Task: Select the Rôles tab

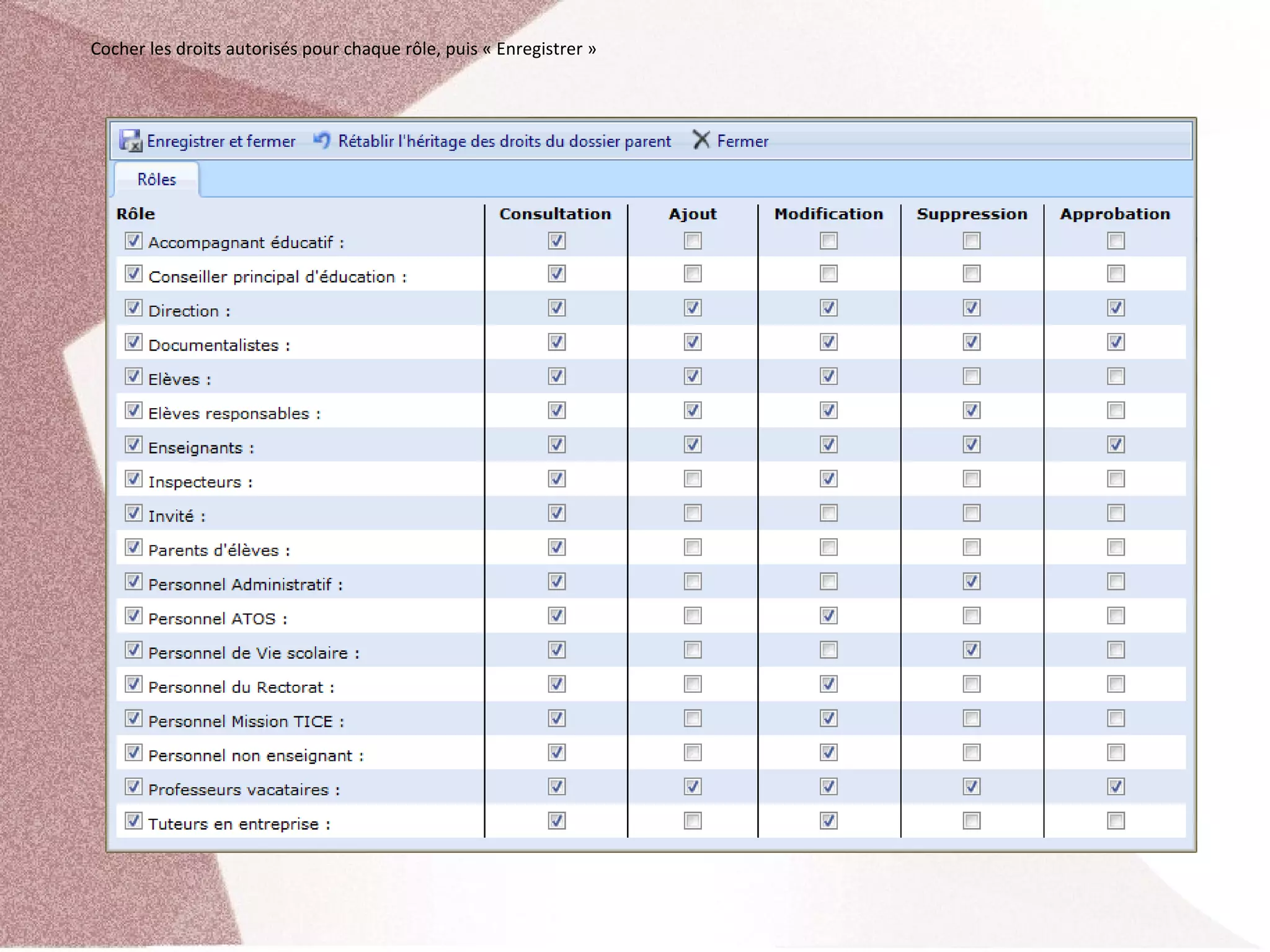Action: 157,180
